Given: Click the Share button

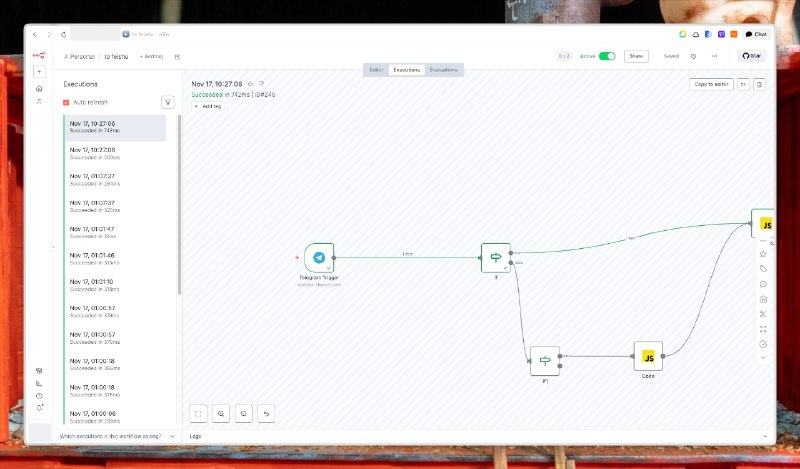Looking at the screenshot, I should coord(635,56).
